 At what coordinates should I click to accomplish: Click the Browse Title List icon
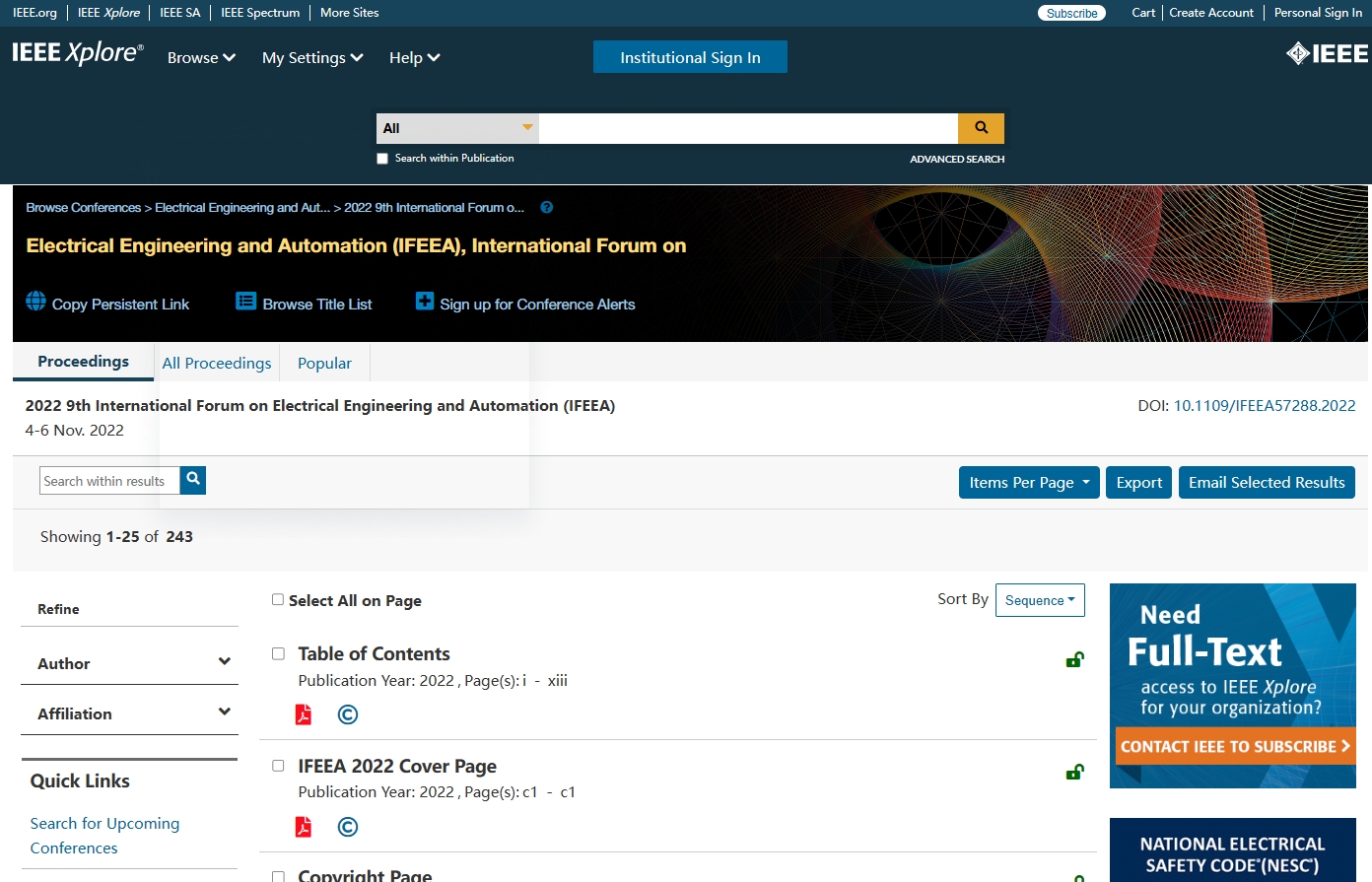tap(246, 302)
